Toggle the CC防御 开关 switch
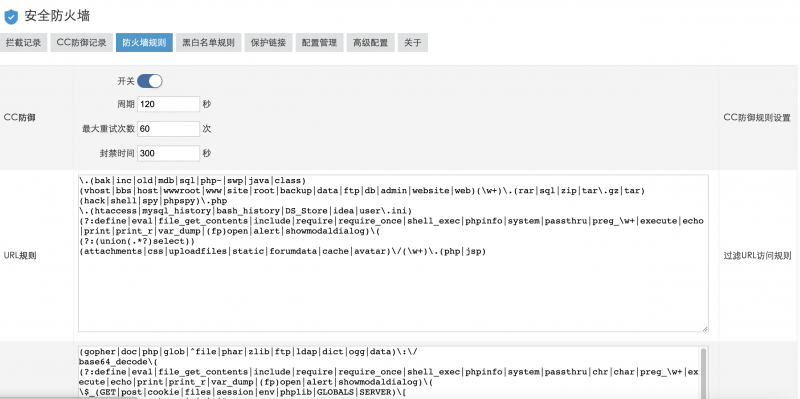 pos(149,81)
